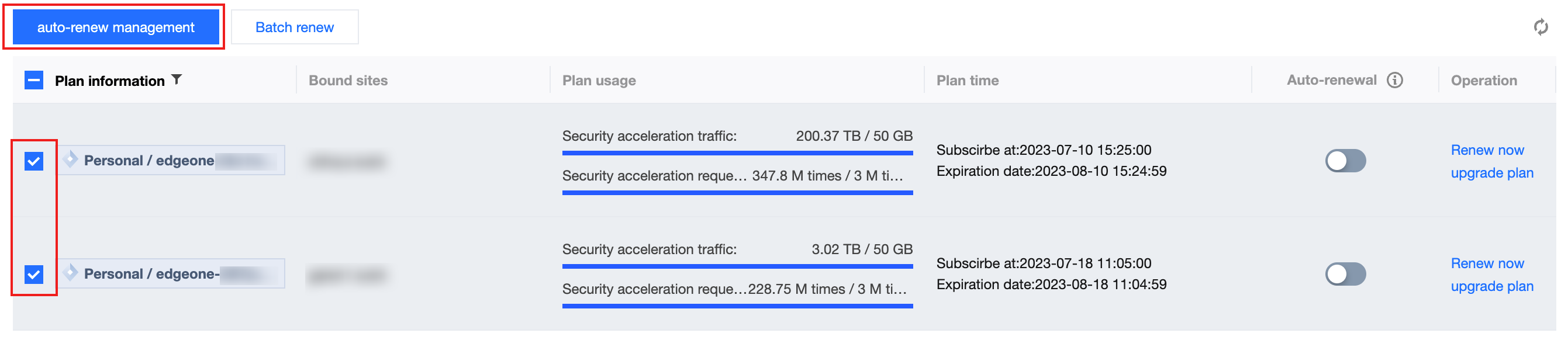This screenshot has width=1568, height=340.
Task: Click upgrade plan for plan expiring 2023-08-10
Action: point(1492,174)
